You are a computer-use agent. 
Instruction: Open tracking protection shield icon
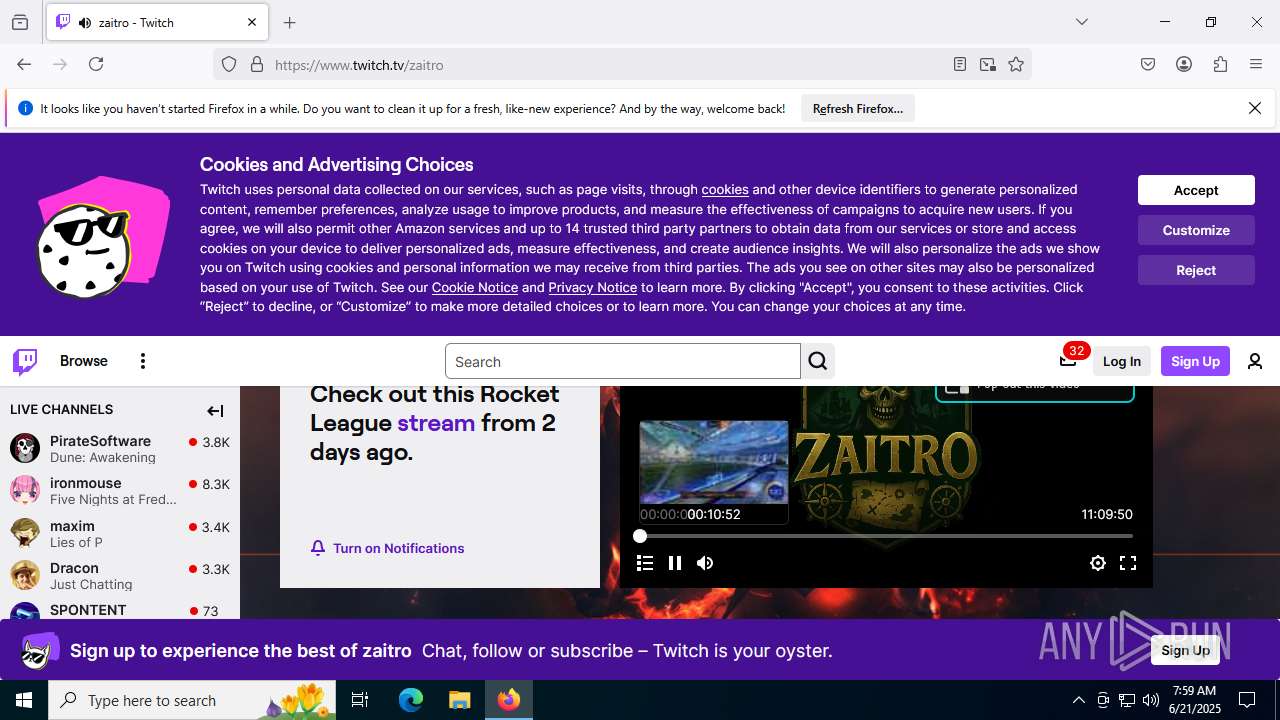click(229, 64)
